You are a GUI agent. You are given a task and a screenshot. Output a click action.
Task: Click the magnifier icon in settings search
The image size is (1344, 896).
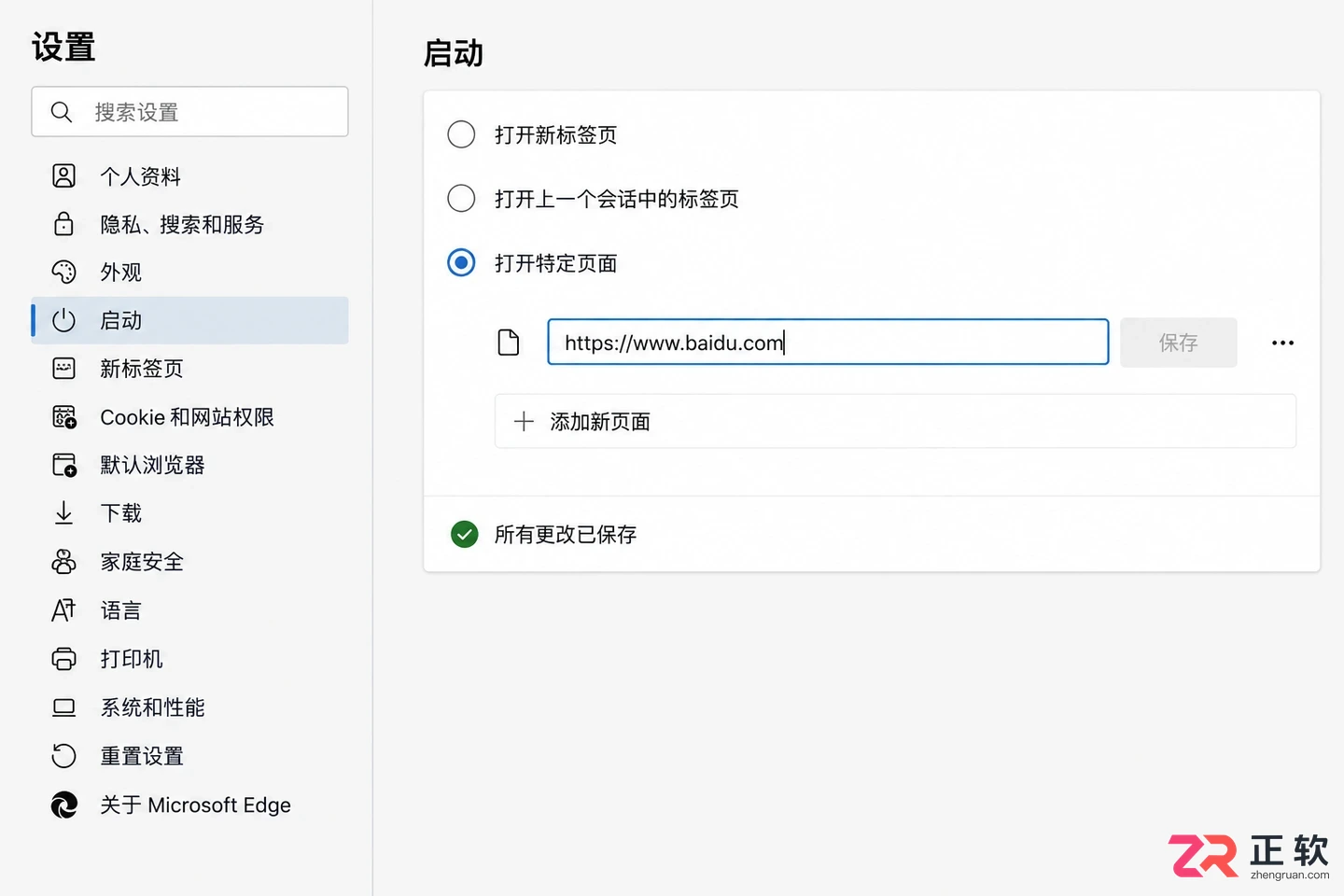point(62,112)
